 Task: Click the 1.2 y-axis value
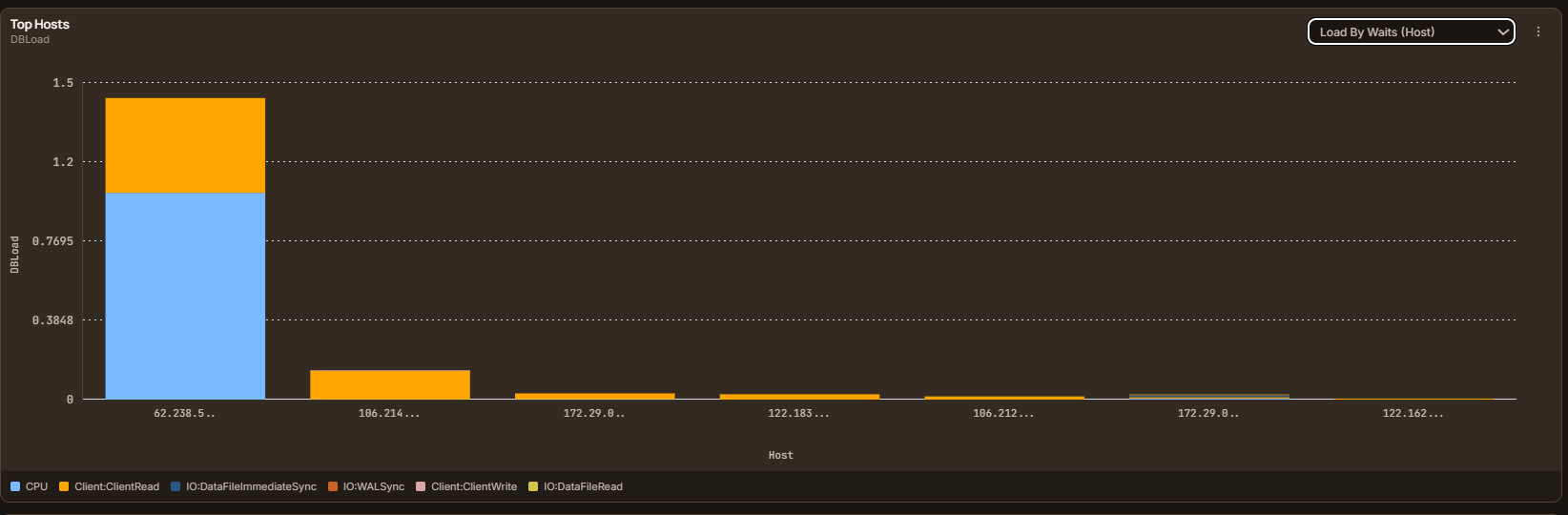(63, 162)
